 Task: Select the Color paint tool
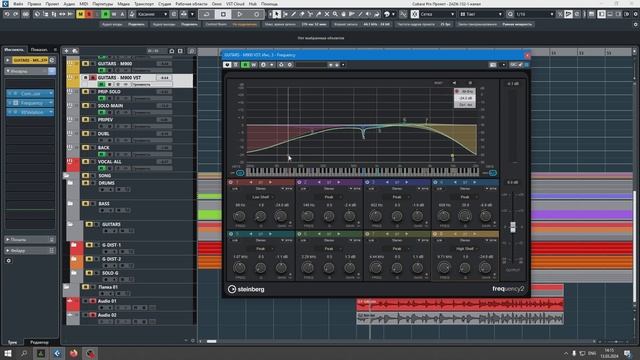click(377, 14)
